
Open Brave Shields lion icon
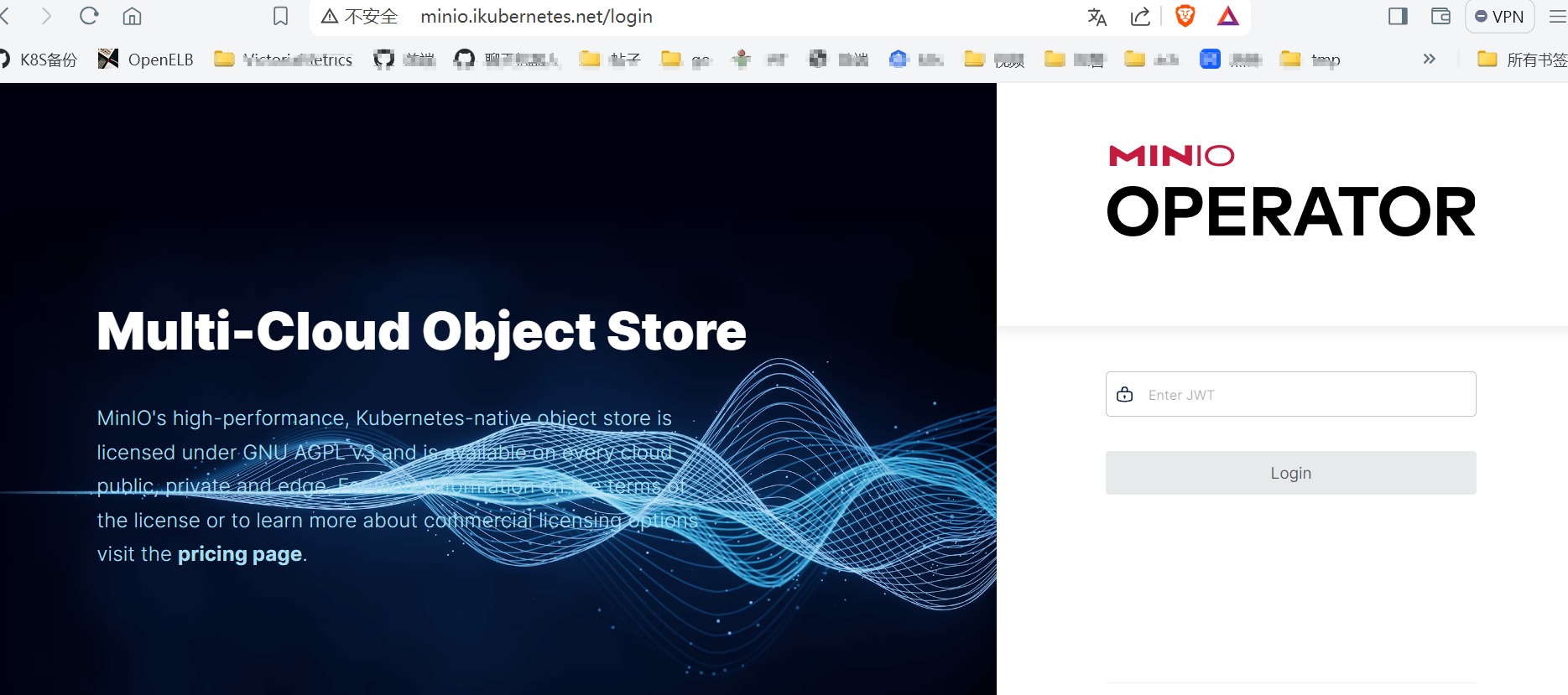[x=1185, y=16]
